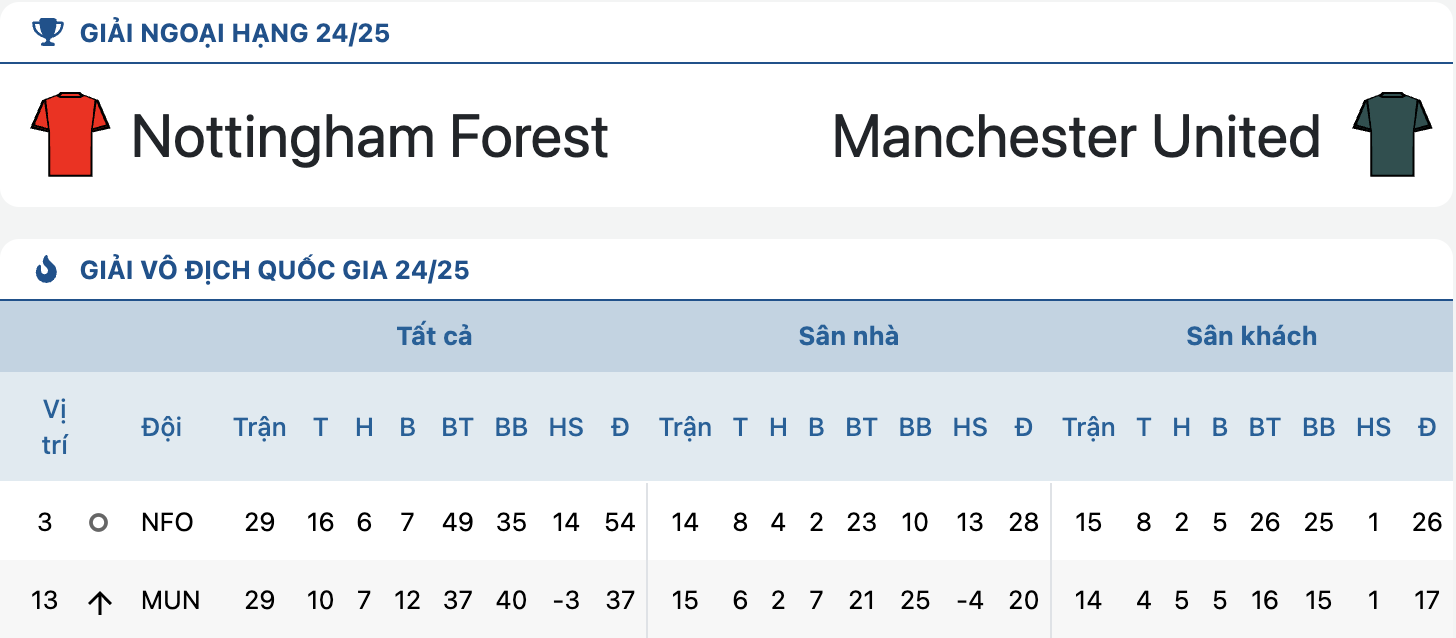Click the dark green Manchester United jersey
1456x638 pixels.
tap(1386, 135)
